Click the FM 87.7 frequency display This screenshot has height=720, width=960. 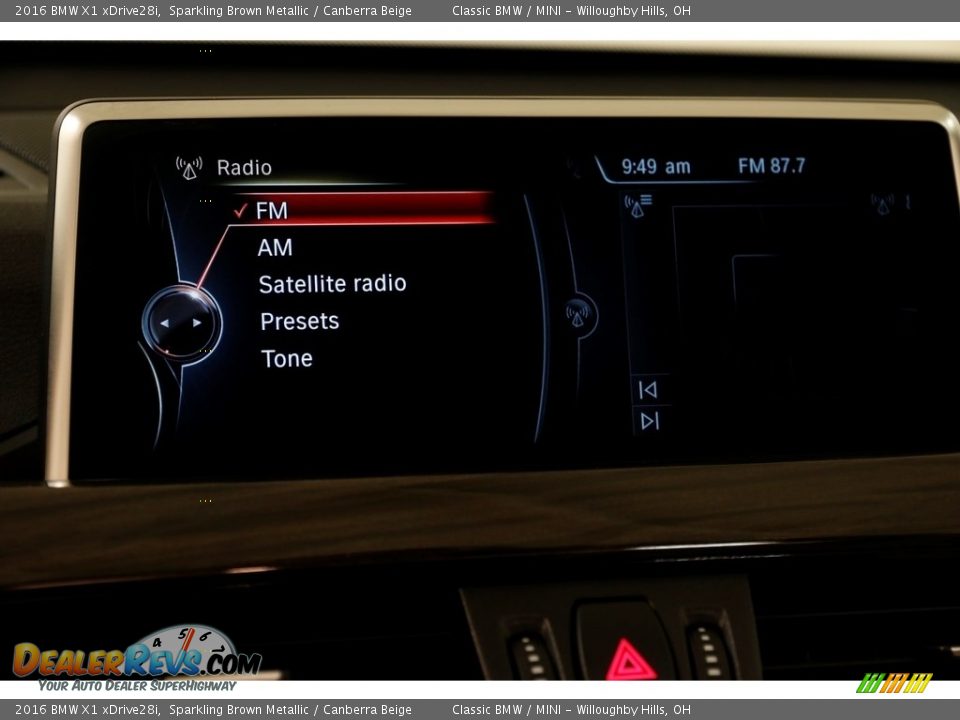point(771,166)
